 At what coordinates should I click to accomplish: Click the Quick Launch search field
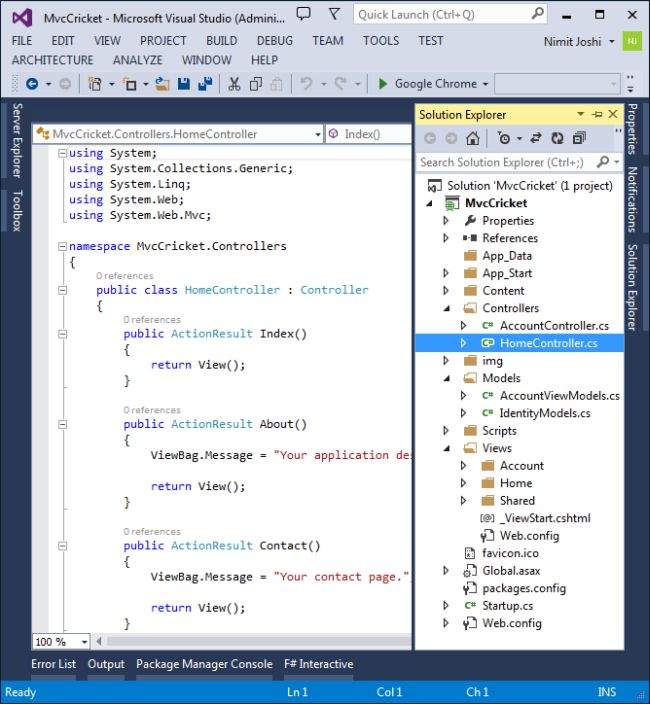[x=449, y=14]
